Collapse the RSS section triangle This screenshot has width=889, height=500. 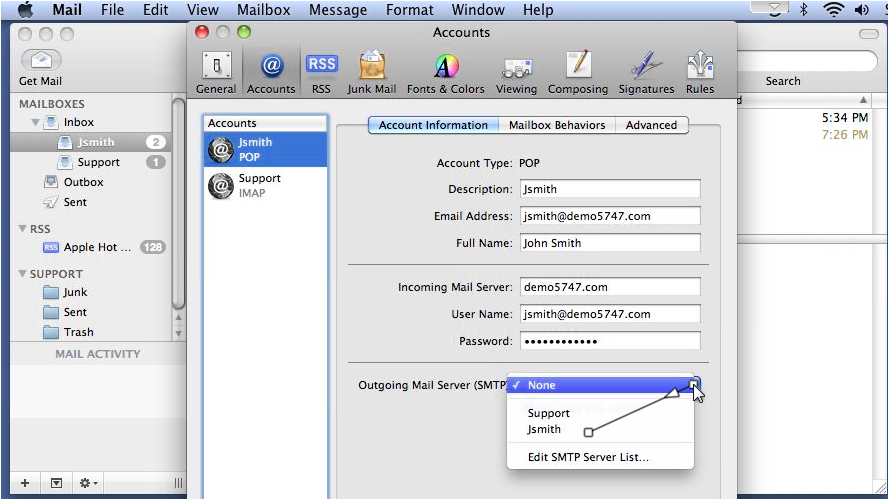coord(22,228)
